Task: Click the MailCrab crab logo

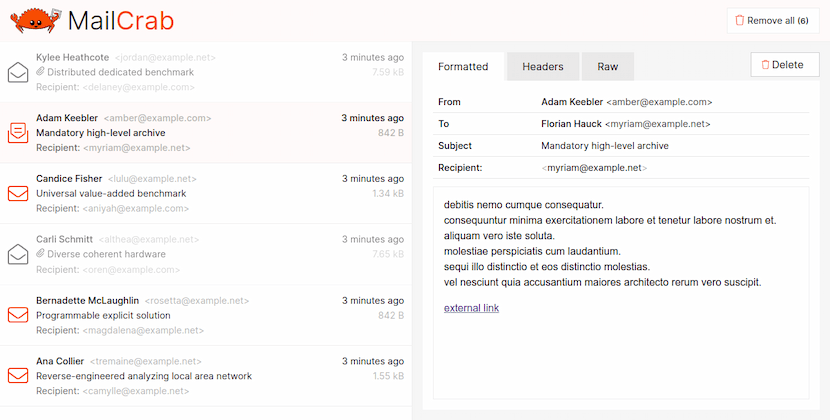Action: [36, 21]
